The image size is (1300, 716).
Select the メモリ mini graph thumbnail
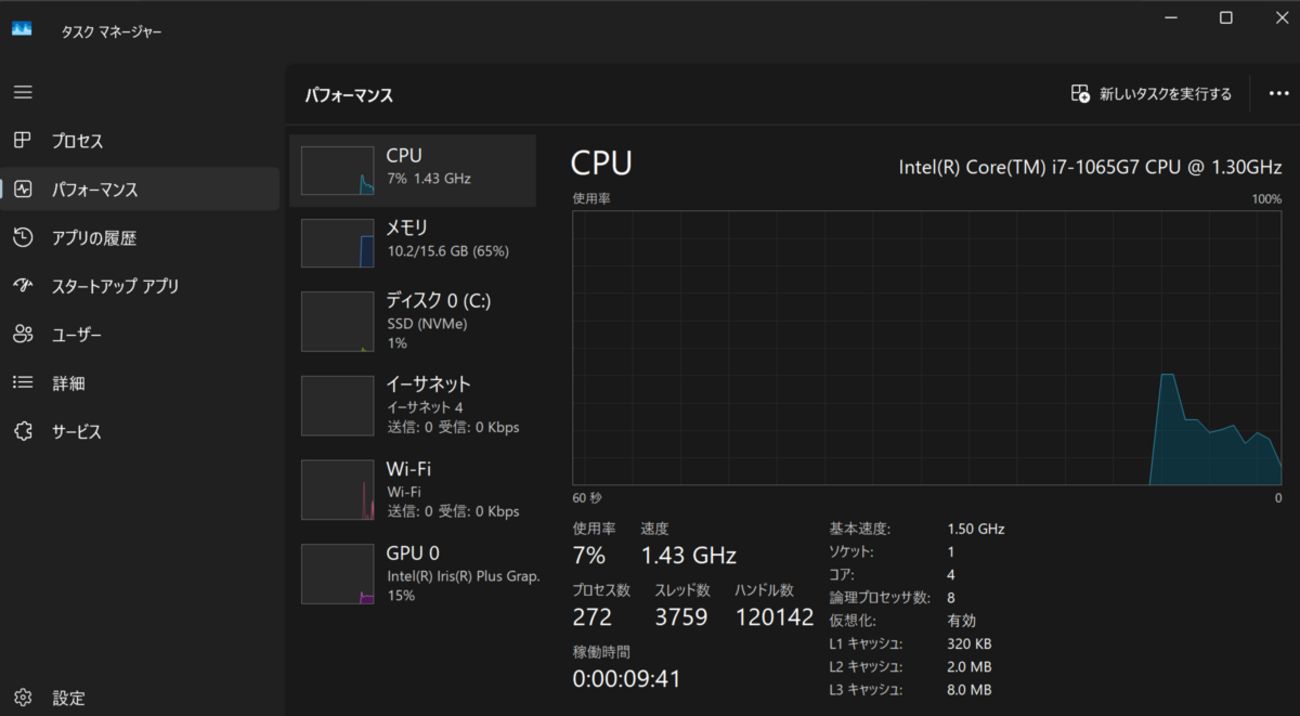click(x=337, y=243)
